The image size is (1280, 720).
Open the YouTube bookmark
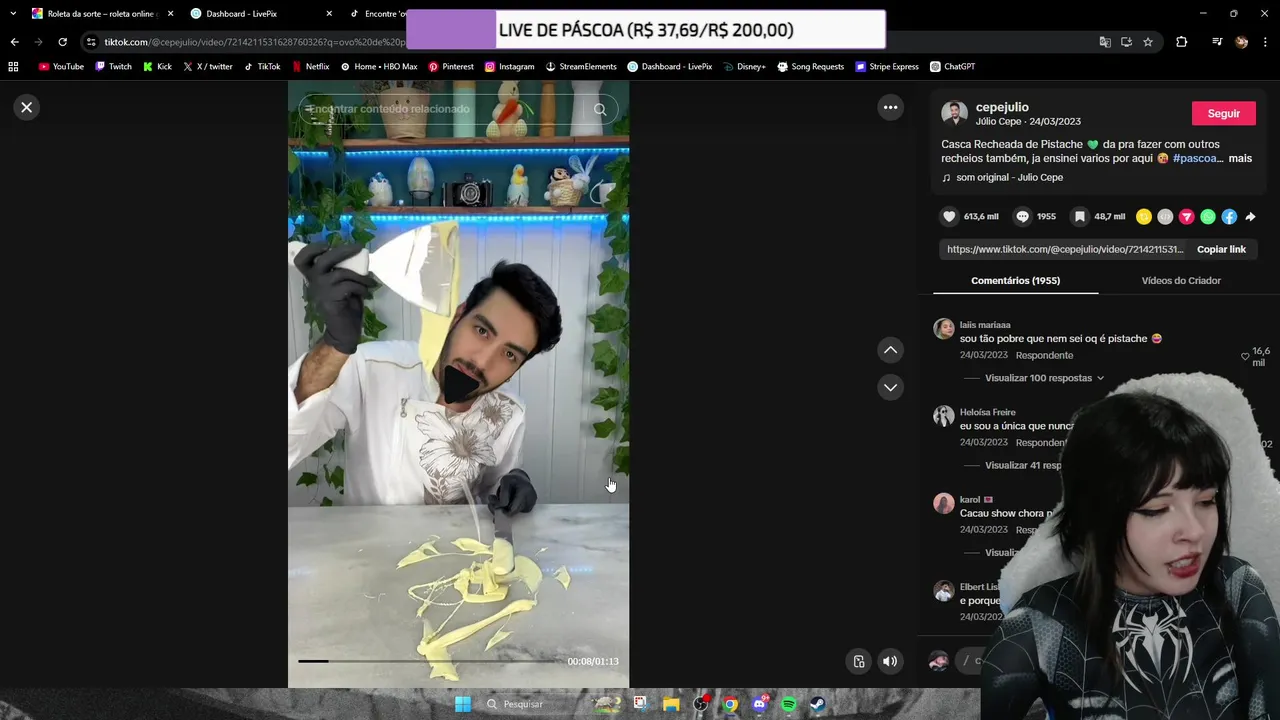pos(61,67)
